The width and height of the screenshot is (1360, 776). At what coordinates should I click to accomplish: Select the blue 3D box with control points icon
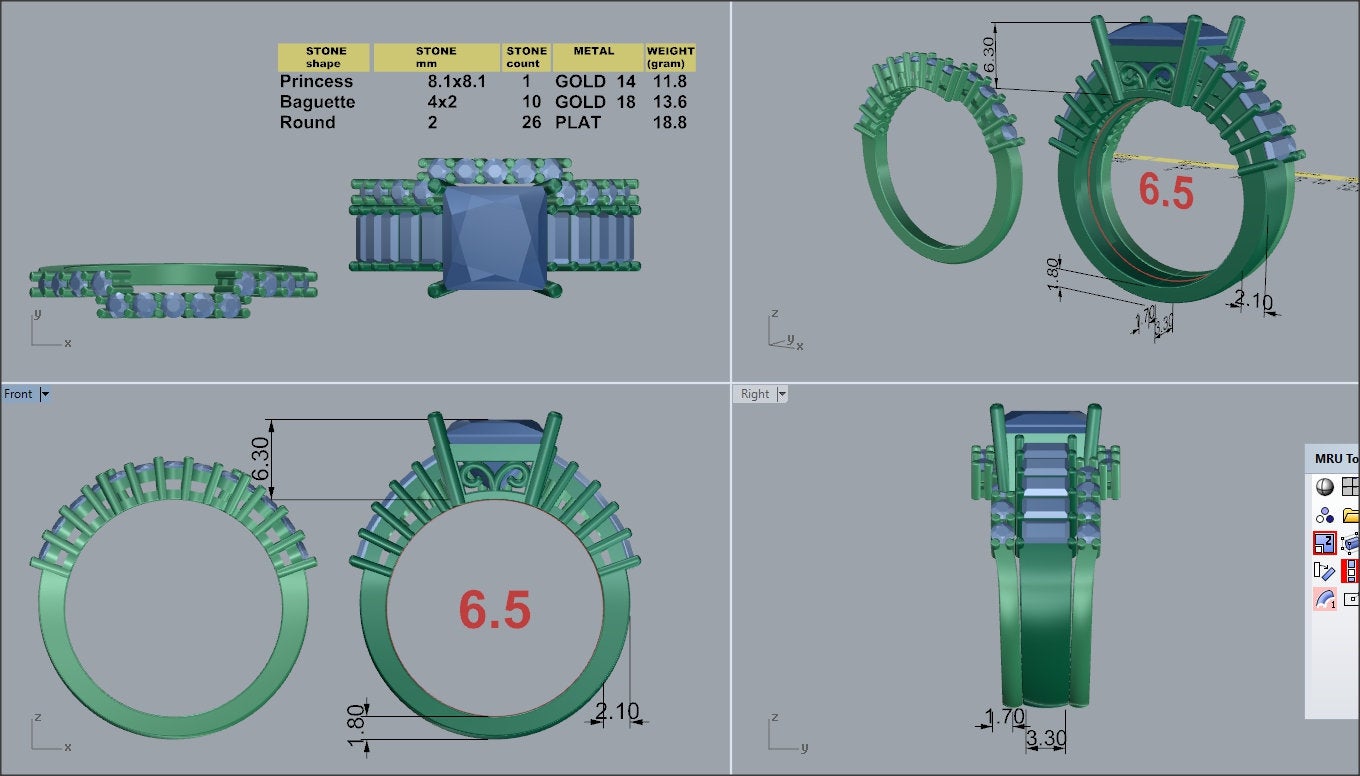pos(1351,543)
